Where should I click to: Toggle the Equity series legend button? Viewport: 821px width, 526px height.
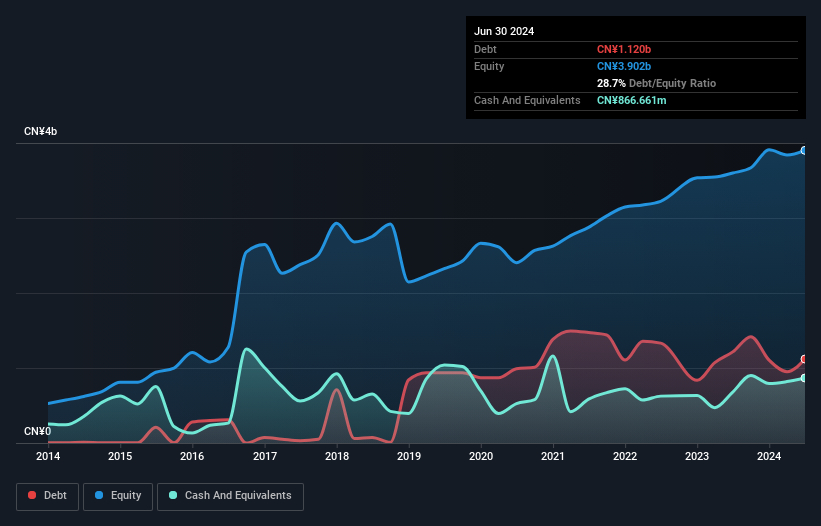pos(118,496)
